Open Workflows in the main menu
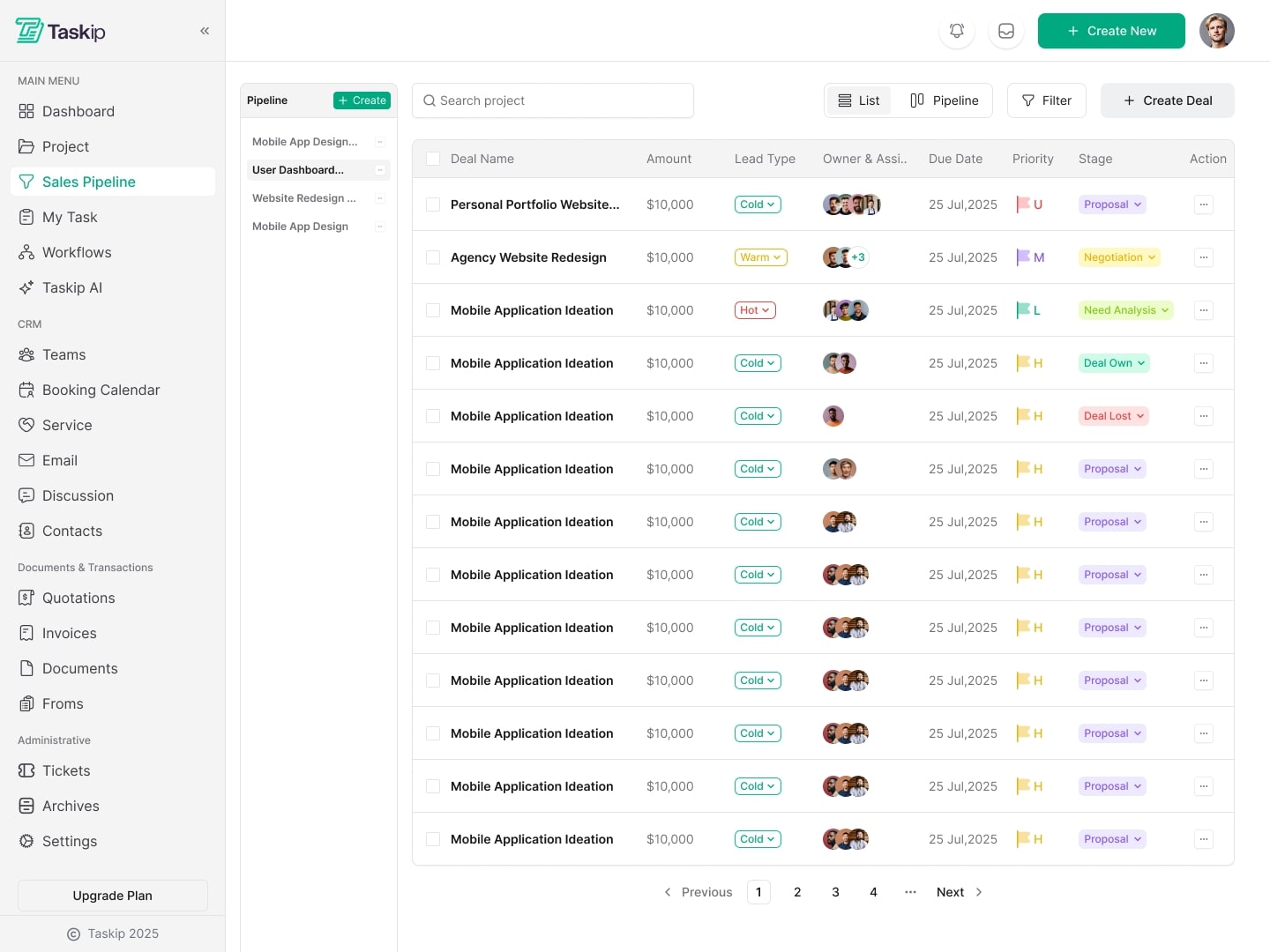Image resolution: width=1270 pixels, height=952 pixels. [77, 252]
